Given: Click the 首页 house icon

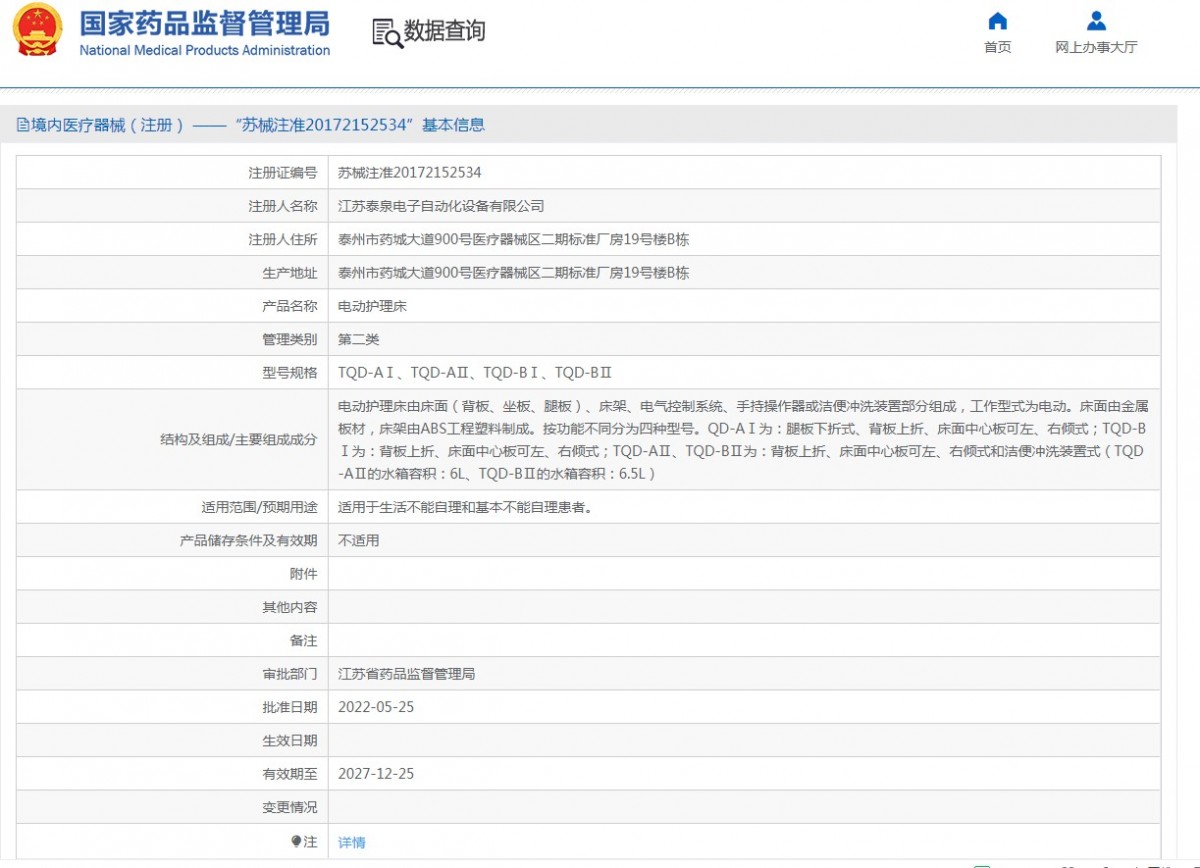Looking at the screenshot, I should click(x=997, y=21).
